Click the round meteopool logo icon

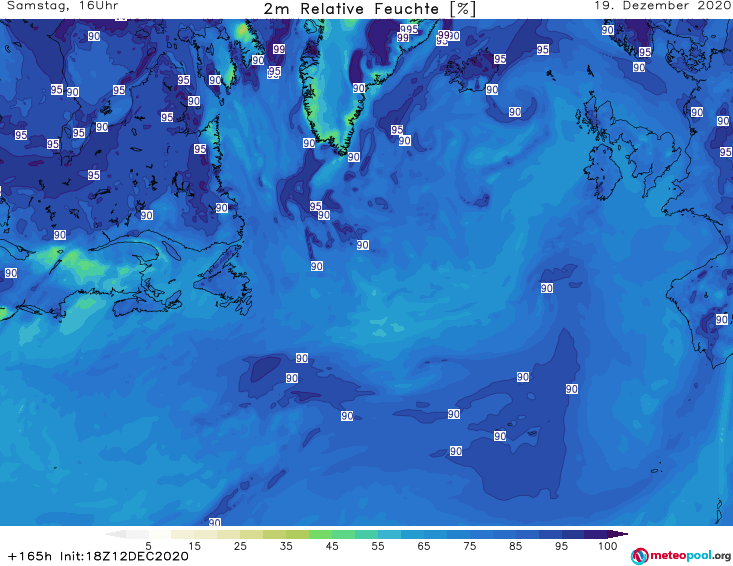[x=639, y=556]
